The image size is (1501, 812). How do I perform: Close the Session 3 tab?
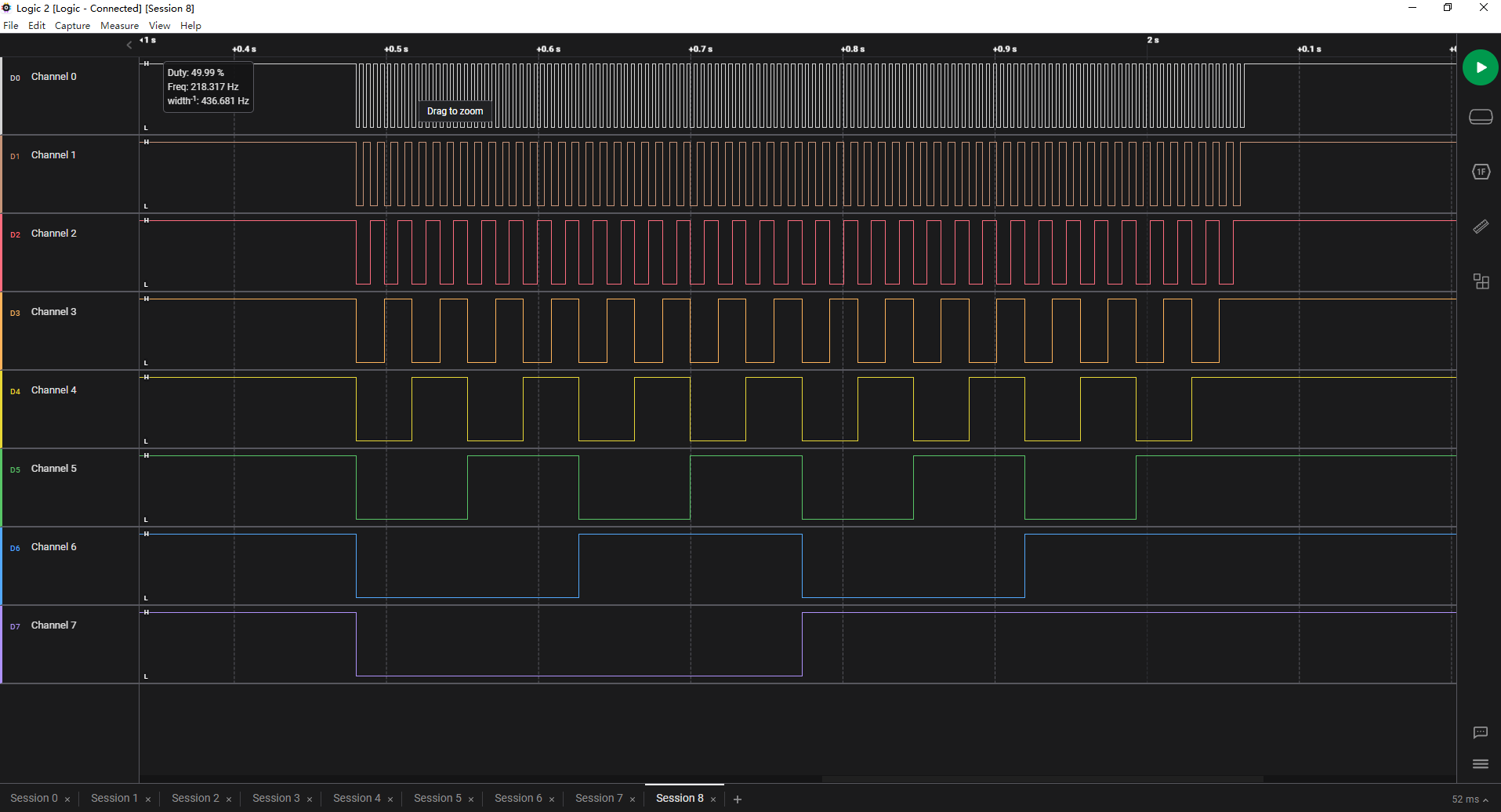click(310, 799)
